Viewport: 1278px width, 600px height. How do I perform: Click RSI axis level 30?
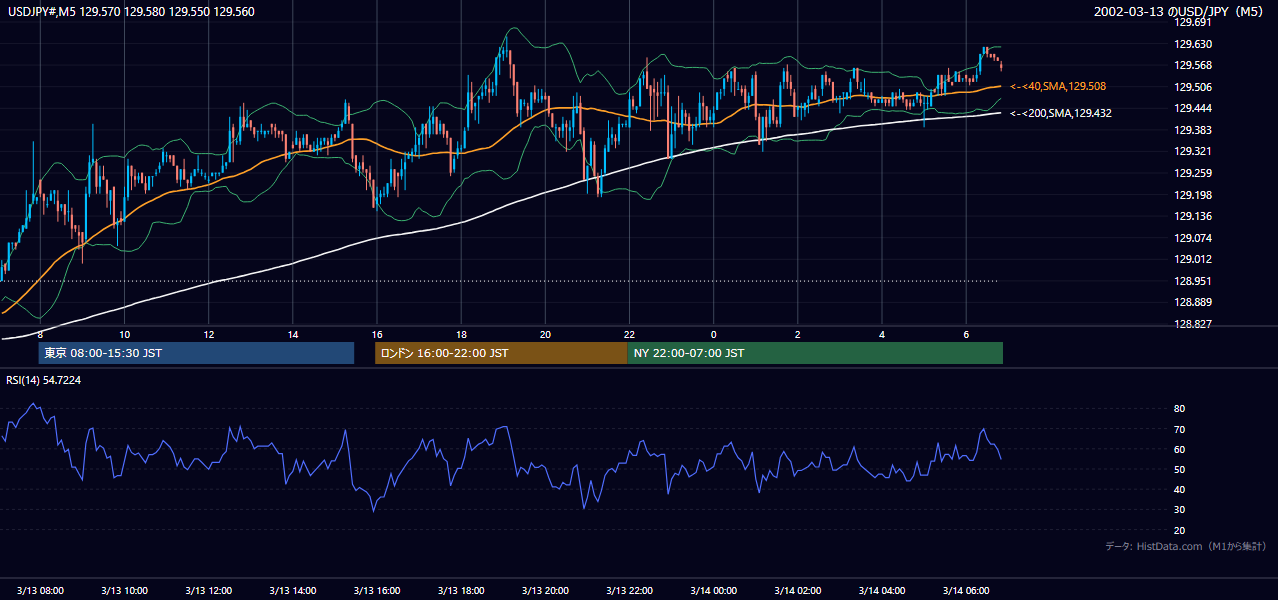[1180, 511]
